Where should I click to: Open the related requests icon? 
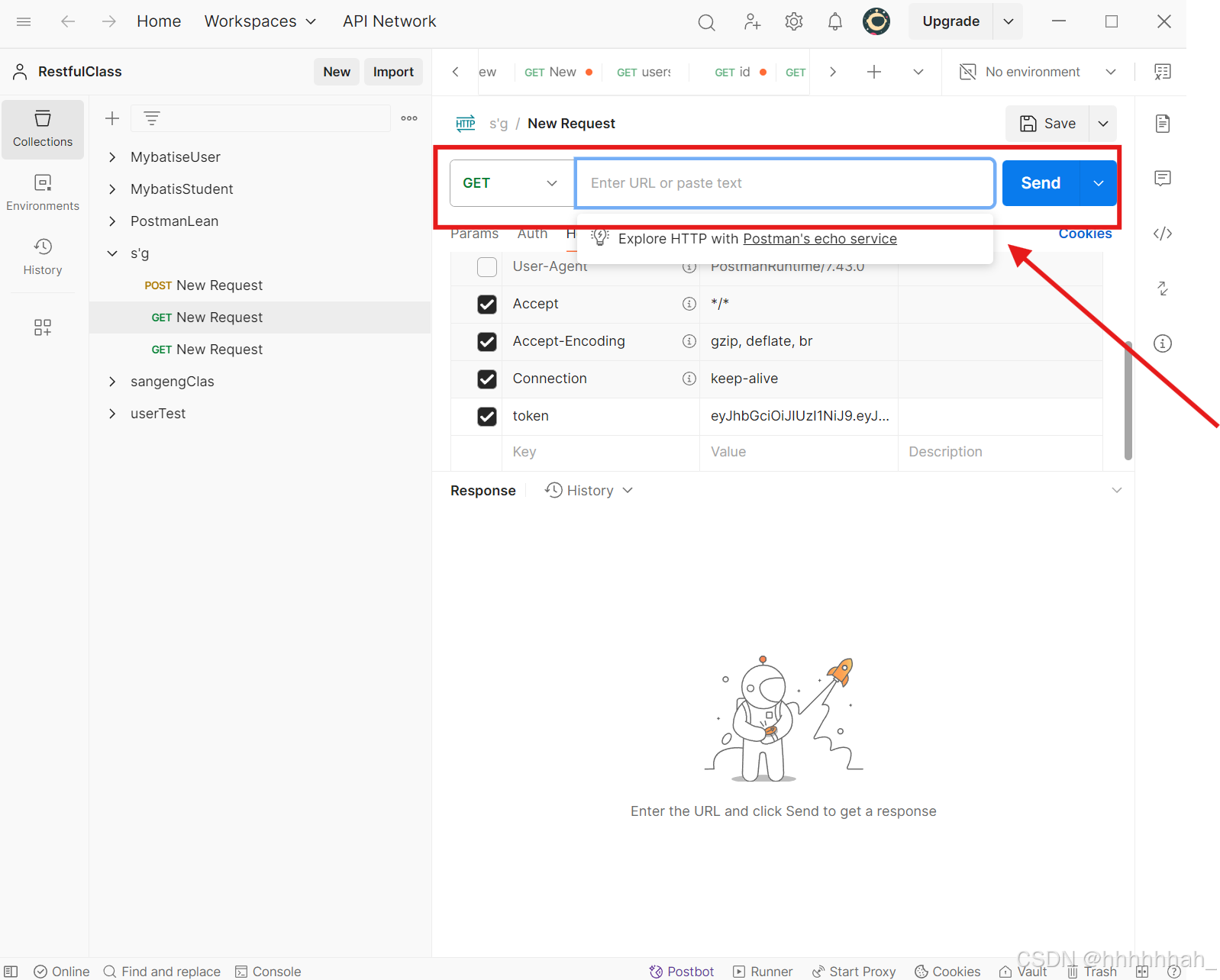[x=1163, y=289]
